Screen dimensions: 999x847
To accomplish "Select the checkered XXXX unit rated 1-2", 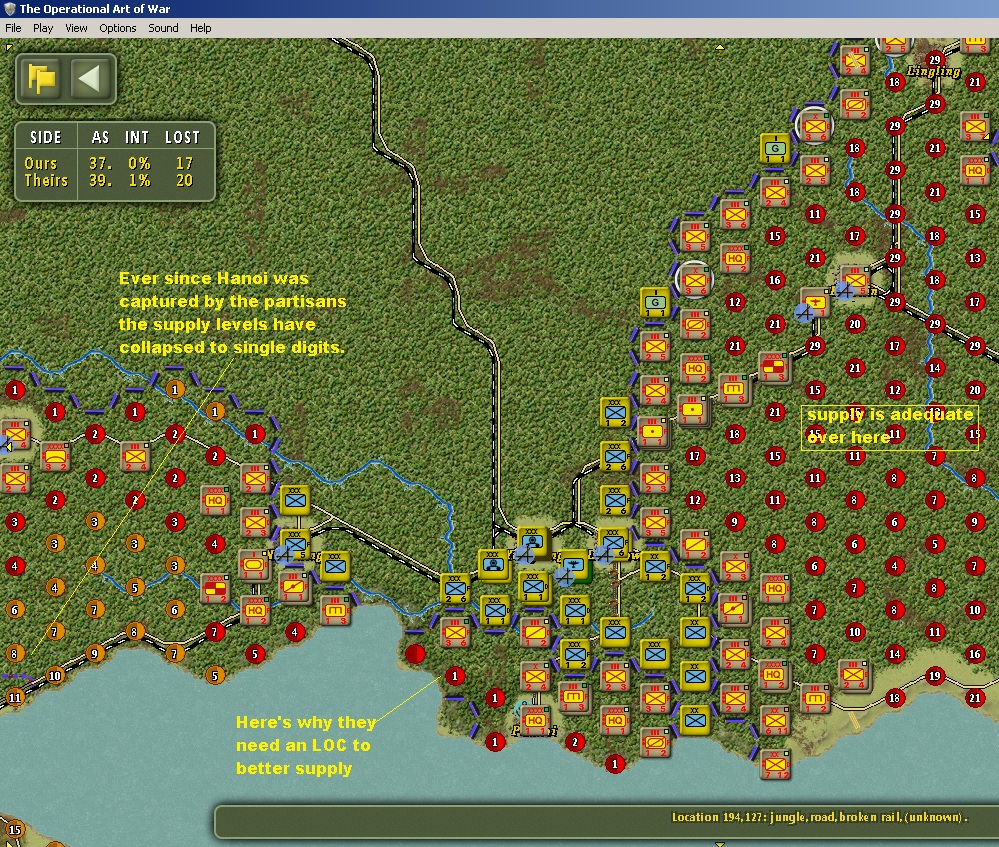I will click(x=215, y=588).
